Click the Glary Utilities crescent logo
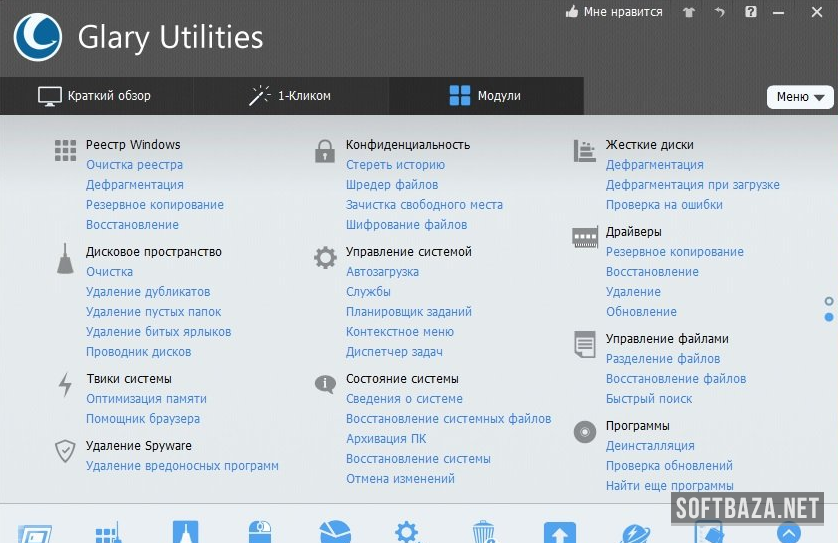 [39, 38]
